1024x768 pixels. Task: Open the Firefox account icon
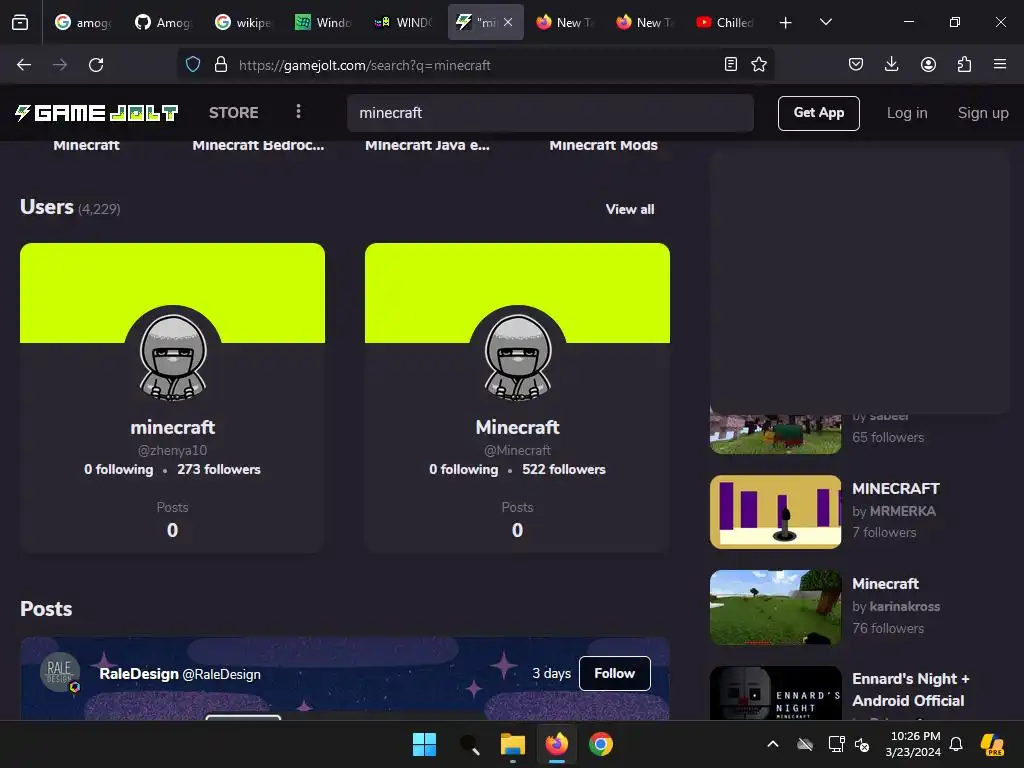(x=928, y=64)
